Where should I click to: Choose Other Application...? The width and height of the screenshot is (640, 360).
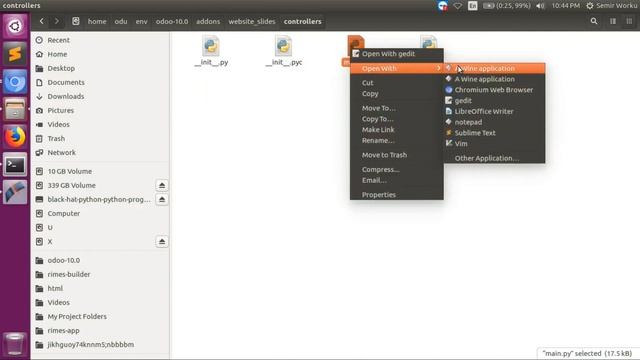tap(494, 158)
